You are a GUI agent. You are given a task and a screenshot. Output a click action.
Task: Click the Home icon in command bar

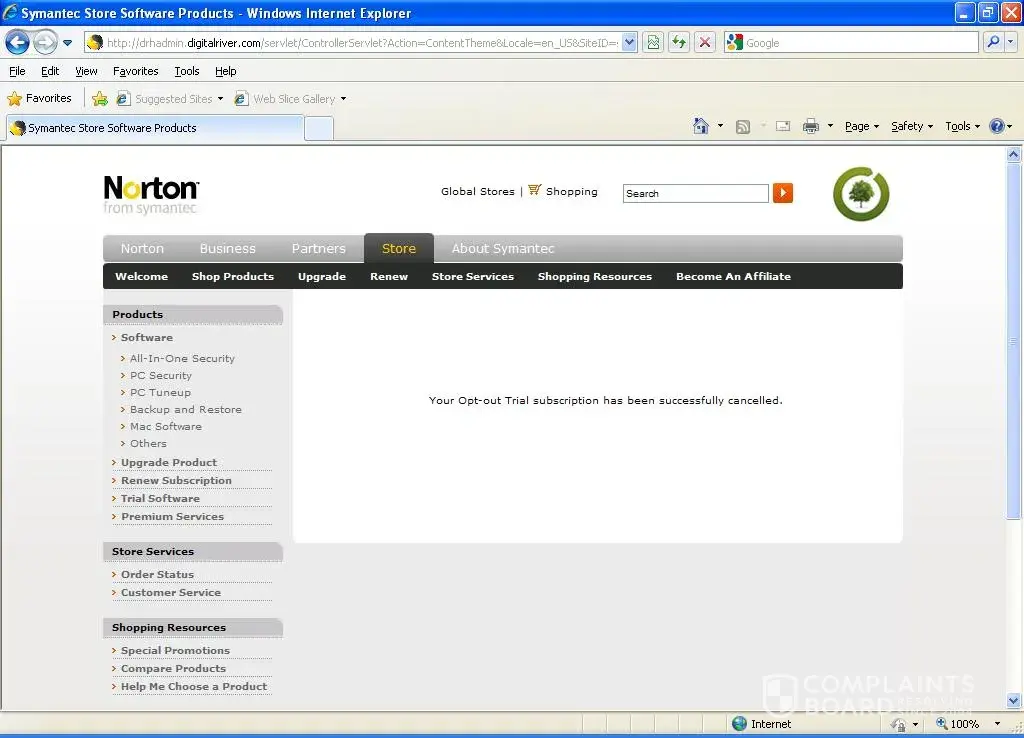pyautogui.click(x=702, y=126)
